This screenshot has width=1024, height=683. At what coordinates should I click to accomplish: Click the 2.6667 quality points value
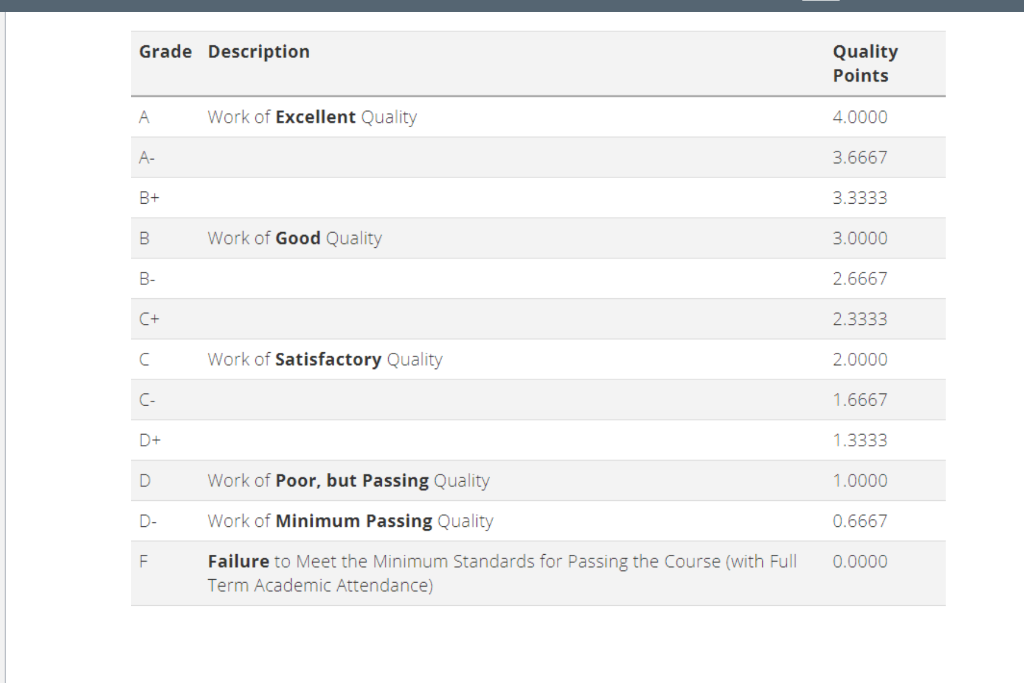[x=860, y=279]
